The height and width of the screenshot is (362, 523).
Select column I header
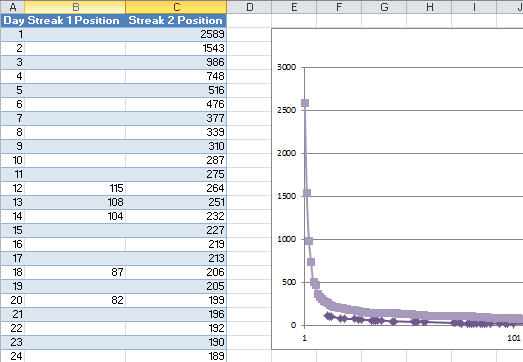(x=474, y=7)
